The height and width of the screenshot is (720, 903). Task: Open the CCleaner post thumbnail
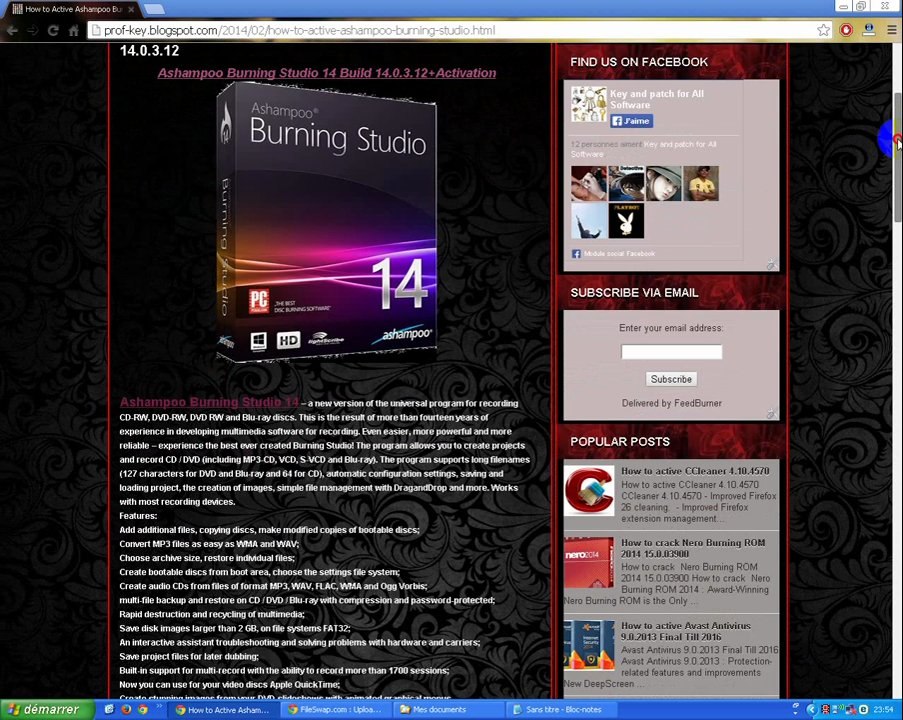(x=589, y=491)
